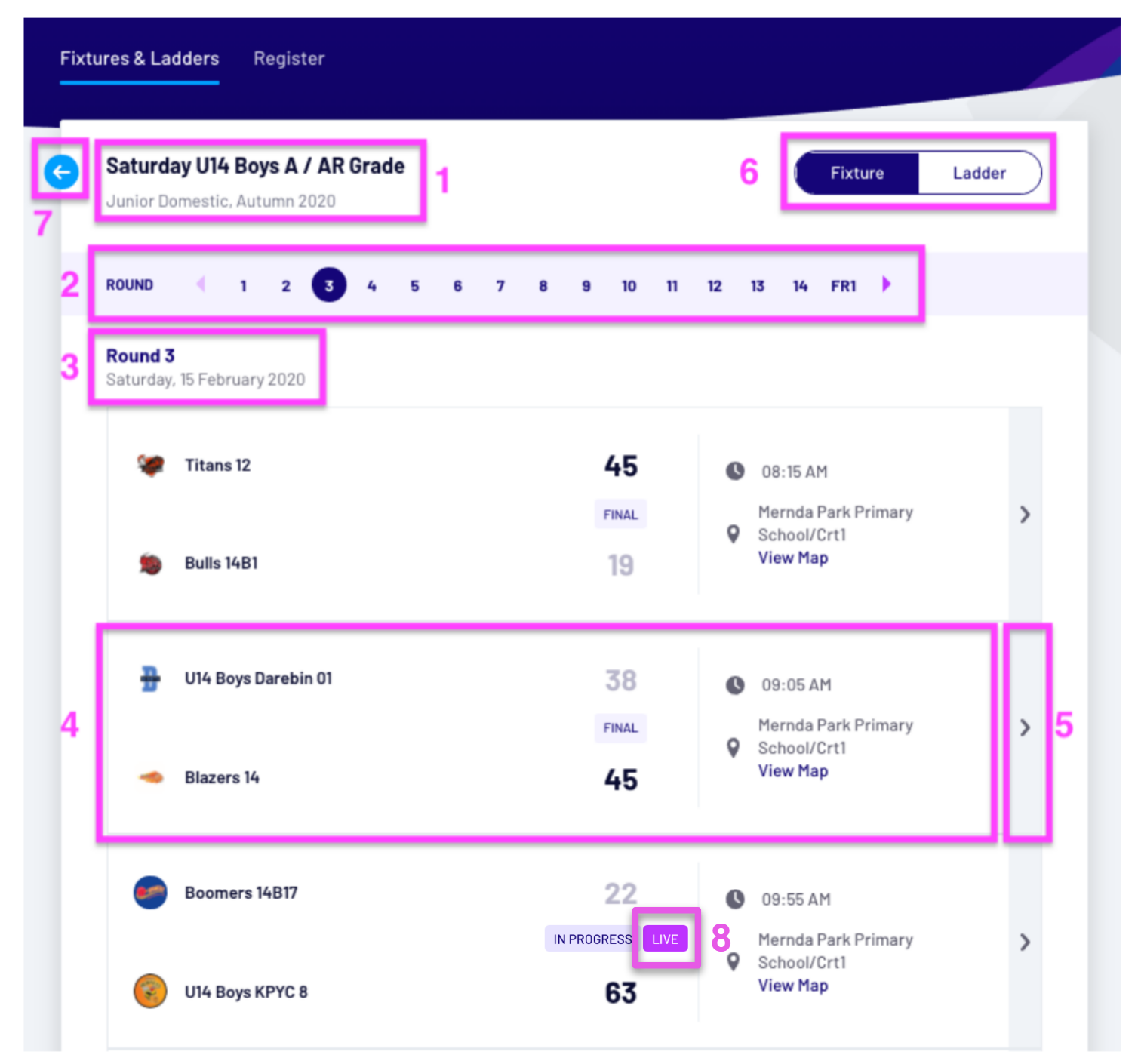
Task: Select round 4 in round selector
Action: tap(371, 286)
